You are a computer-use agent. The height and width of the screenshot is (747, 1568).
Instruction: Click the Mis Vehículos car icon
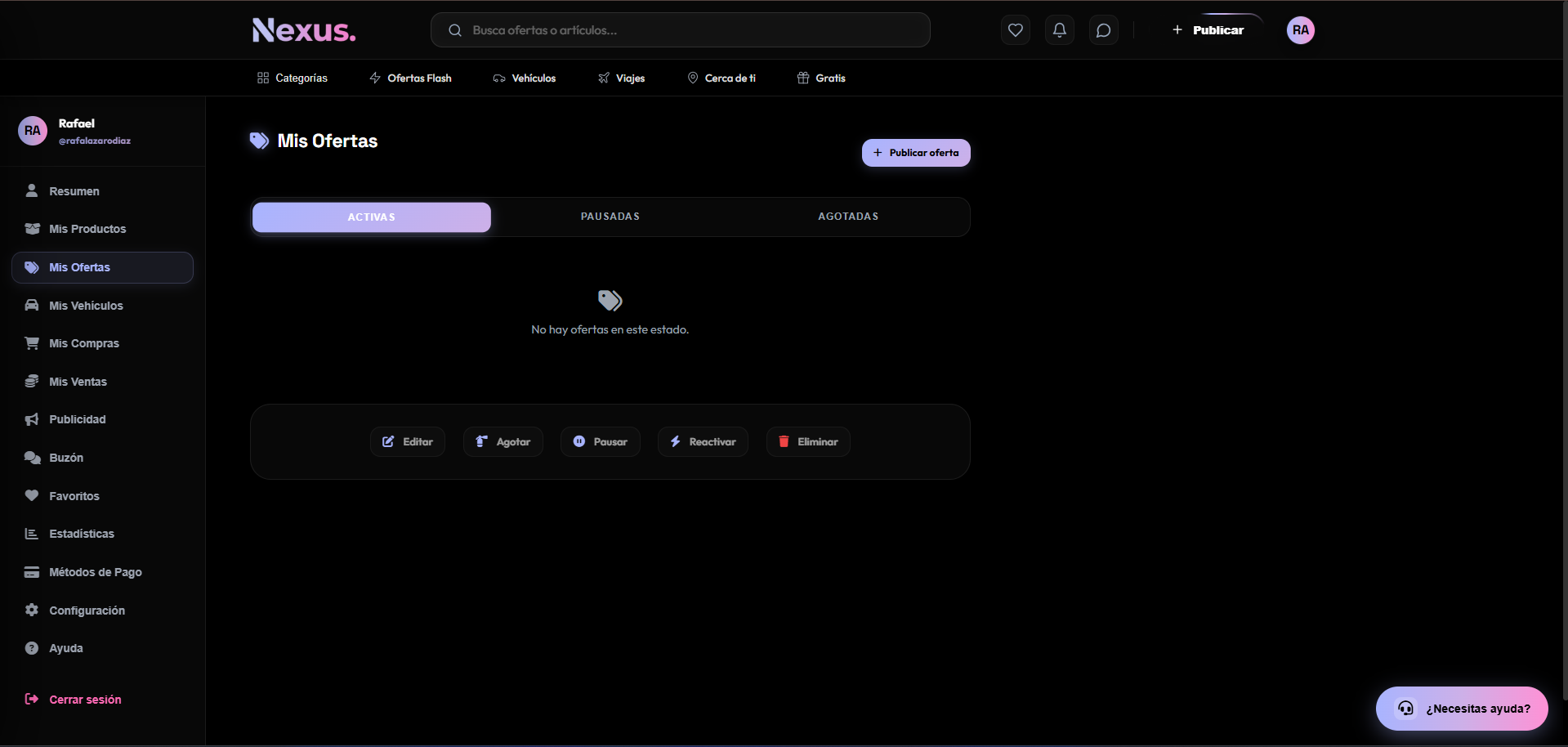[32, 305]
